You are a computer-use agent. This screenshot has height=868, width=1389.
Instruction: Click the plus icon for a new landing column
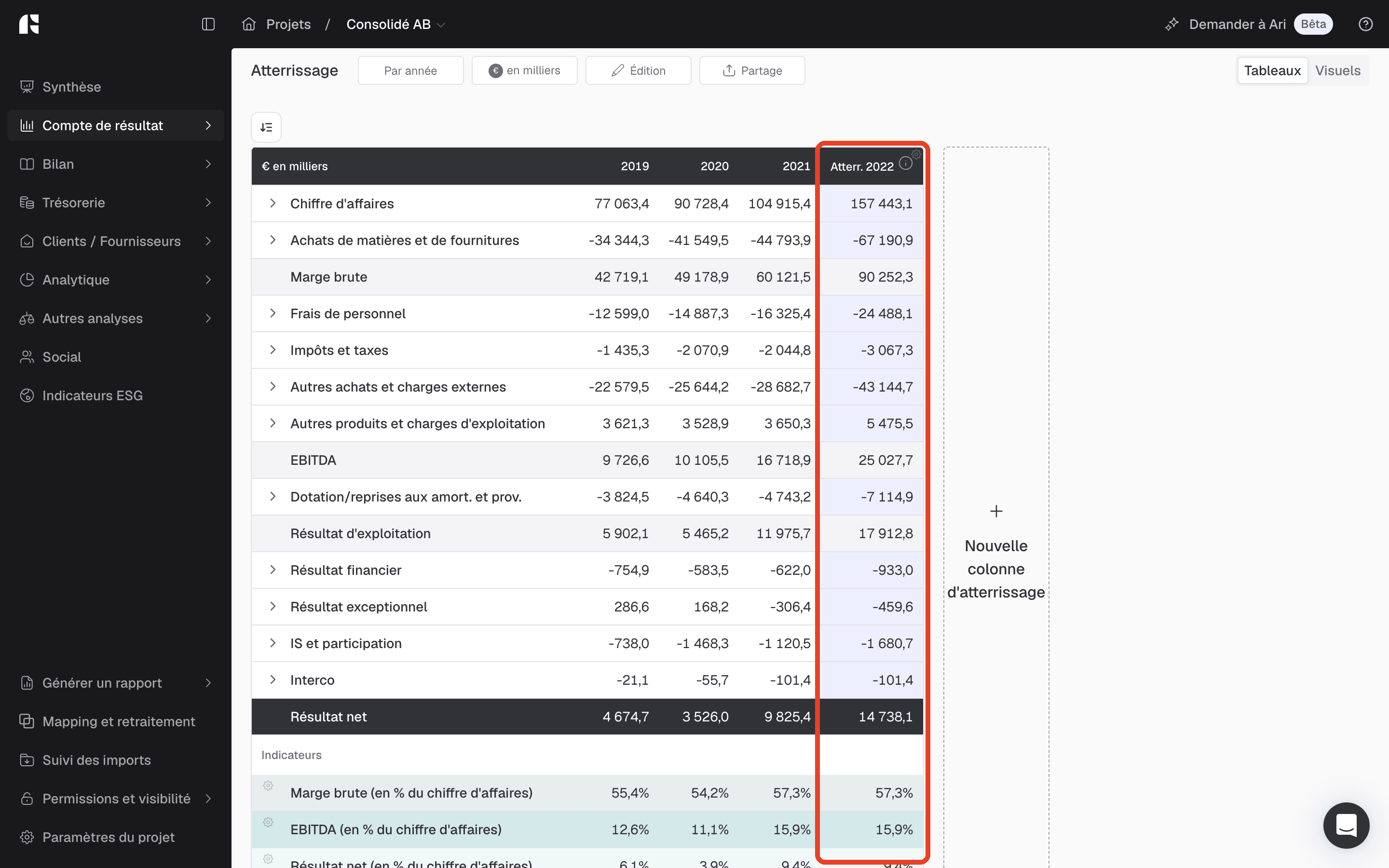pos(996,511)
